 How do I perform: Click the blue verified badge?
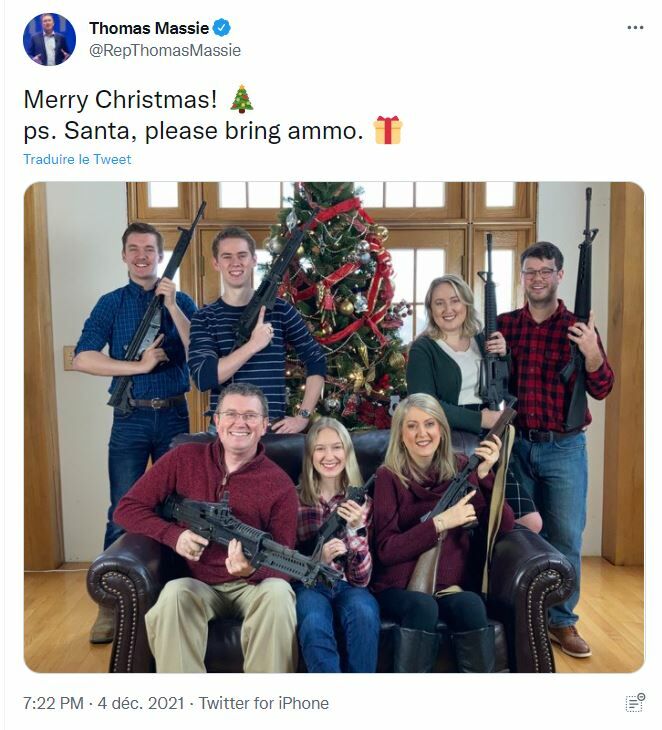coord(222,28)
